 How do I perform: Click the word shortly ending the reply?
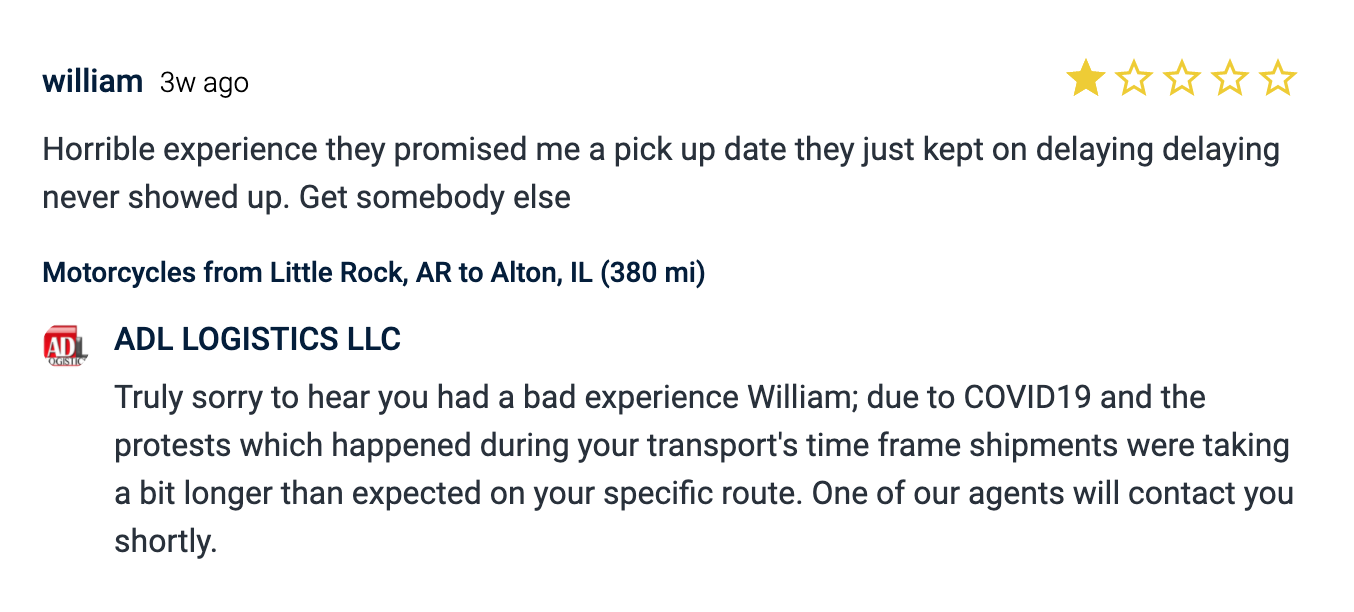[164, 542]
